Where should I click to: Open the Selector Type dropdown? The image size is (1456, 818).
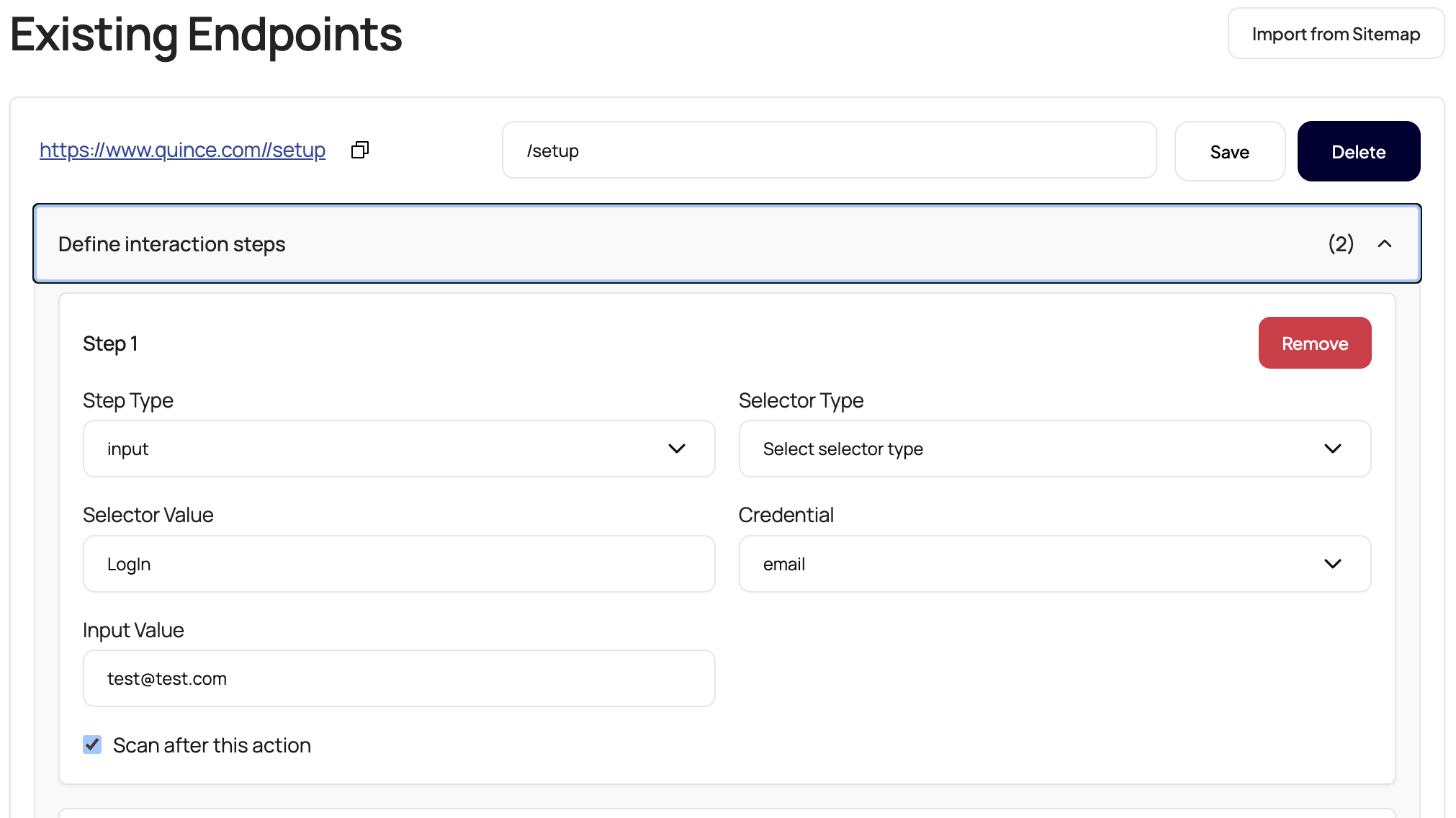tap(1054, 449)
